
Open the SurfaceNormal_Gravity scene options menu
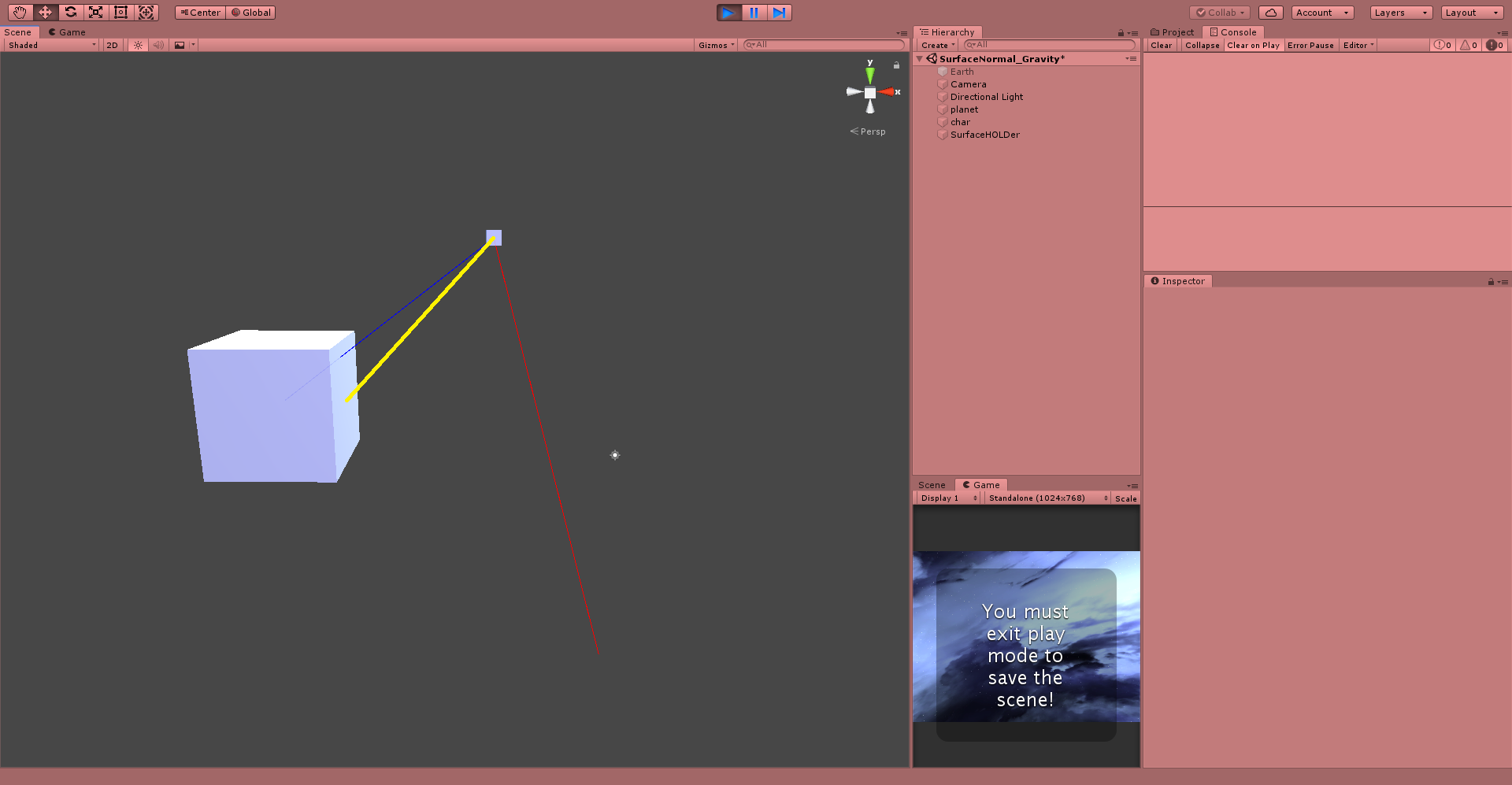[x=1131, y=59]
